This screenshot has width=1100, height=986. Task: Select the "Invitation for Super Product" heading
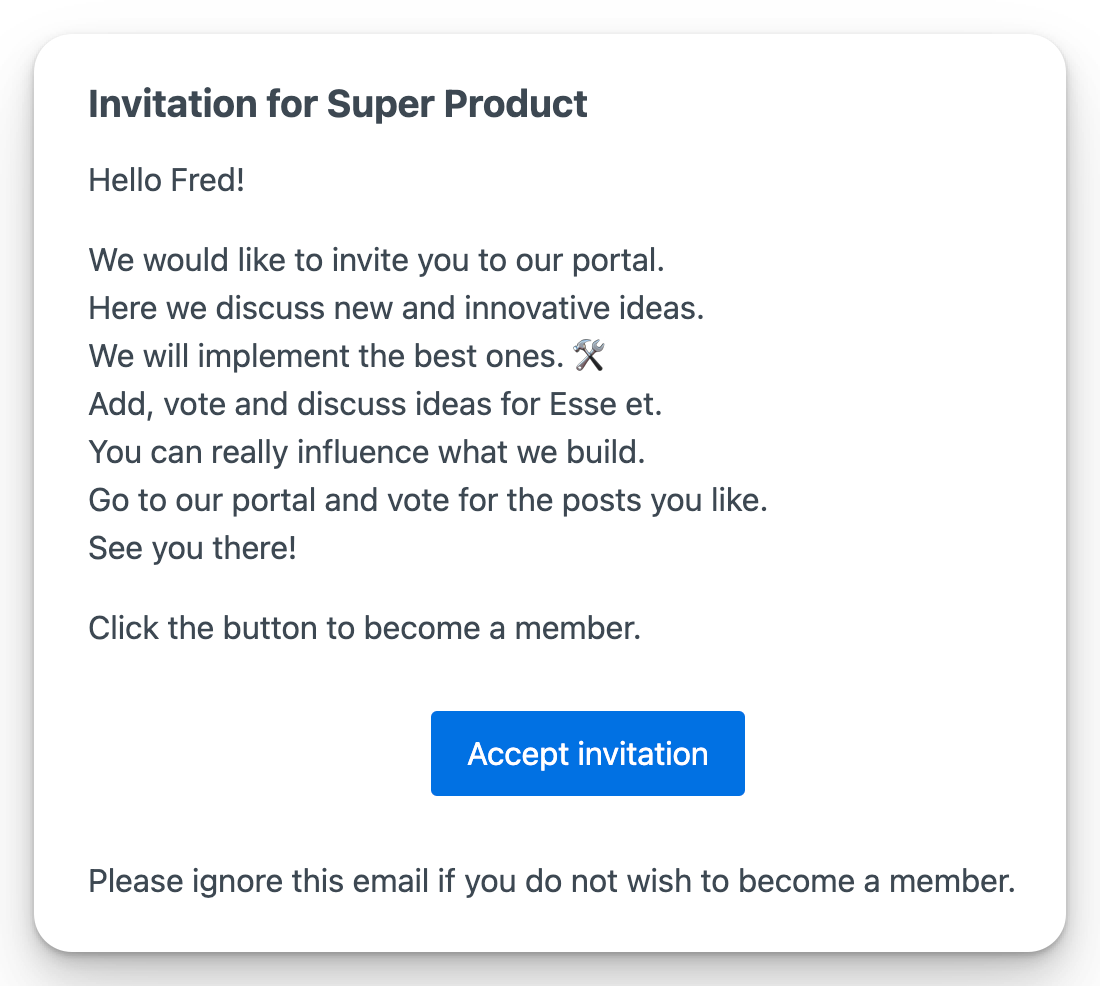coord(338,104)
